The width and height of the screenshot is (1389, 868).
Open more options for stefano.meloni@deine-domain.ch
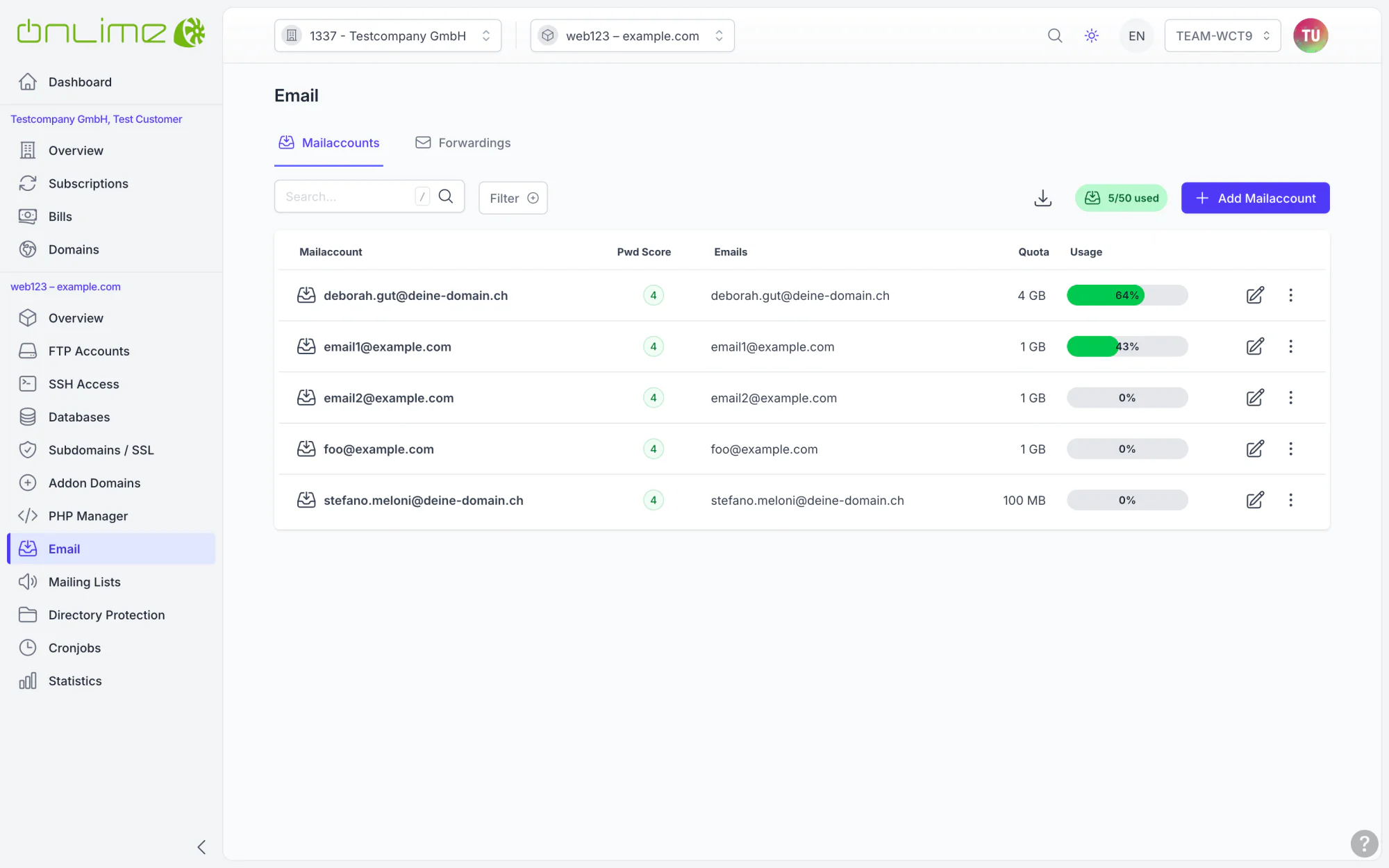click(x=1290, y=500)
